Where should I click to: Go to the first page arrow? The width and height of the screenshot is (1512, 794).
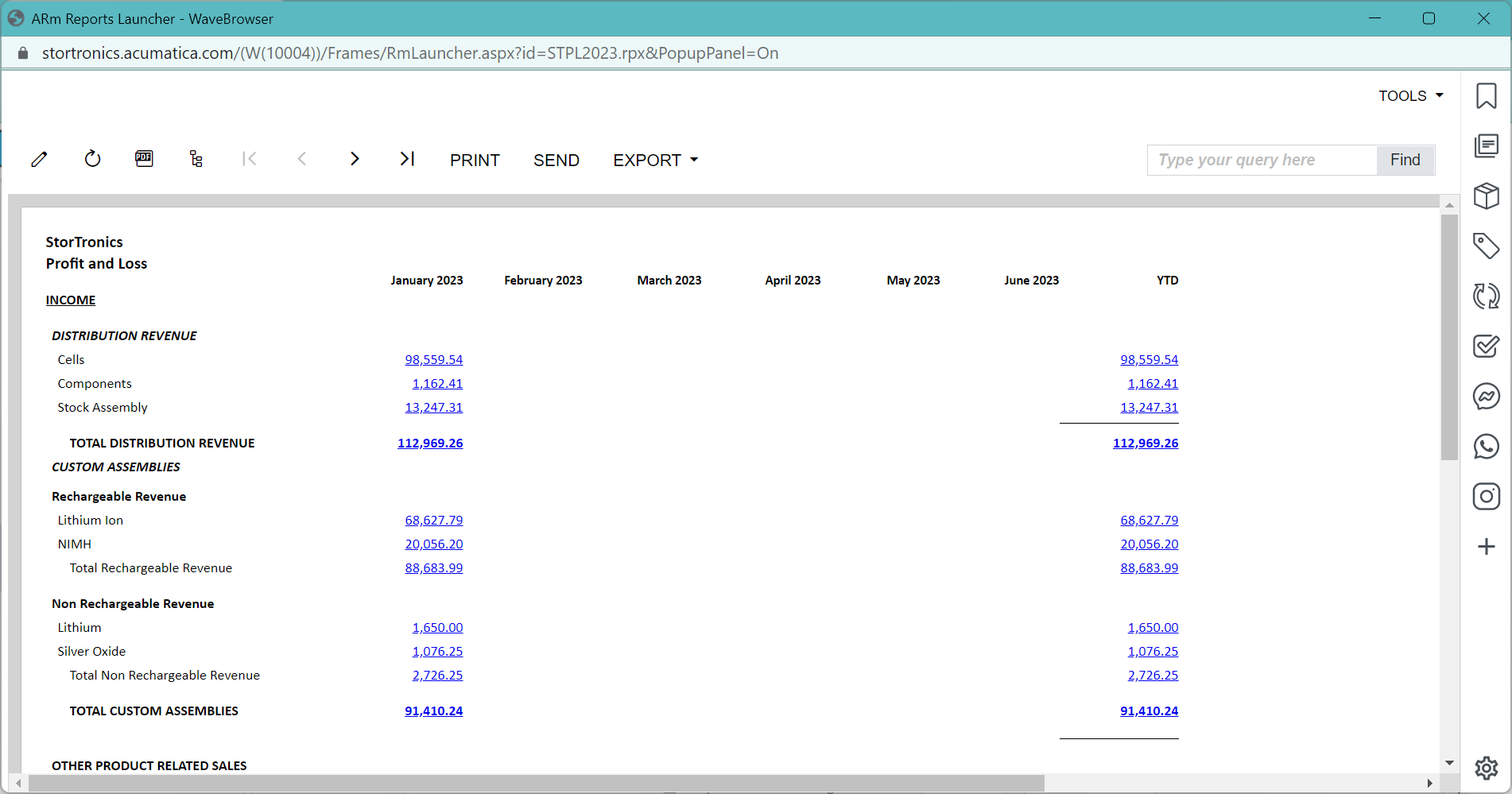coord(249,159)
